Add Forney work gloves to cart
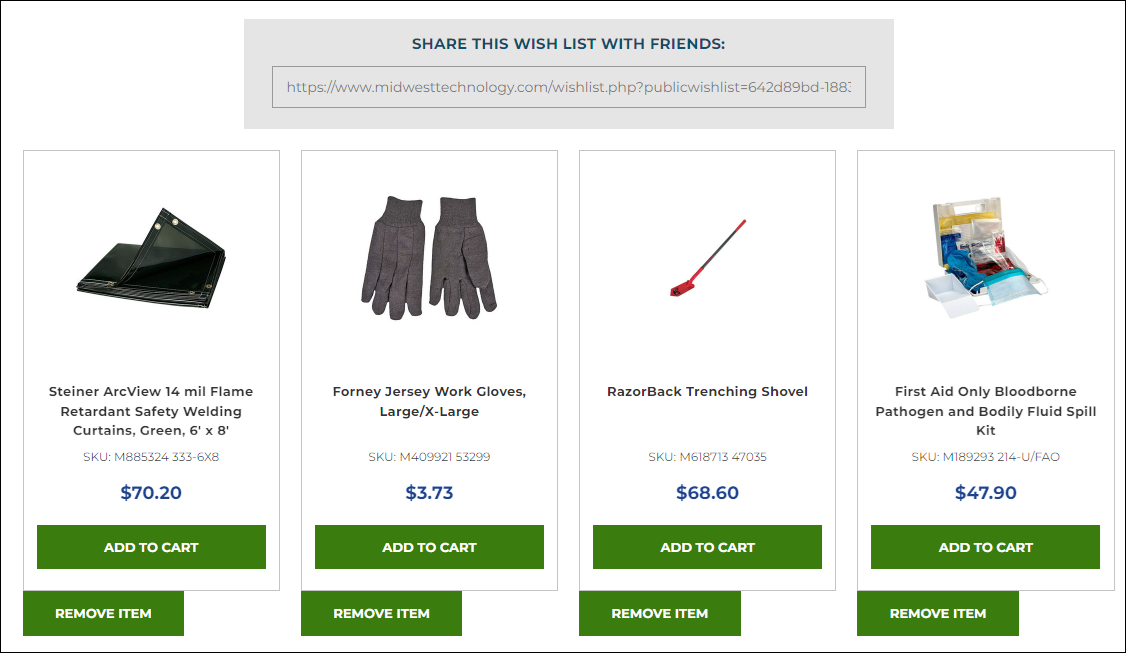This screenshot has width=1126, height=653. pyautogui.click(x=429, y=547)
